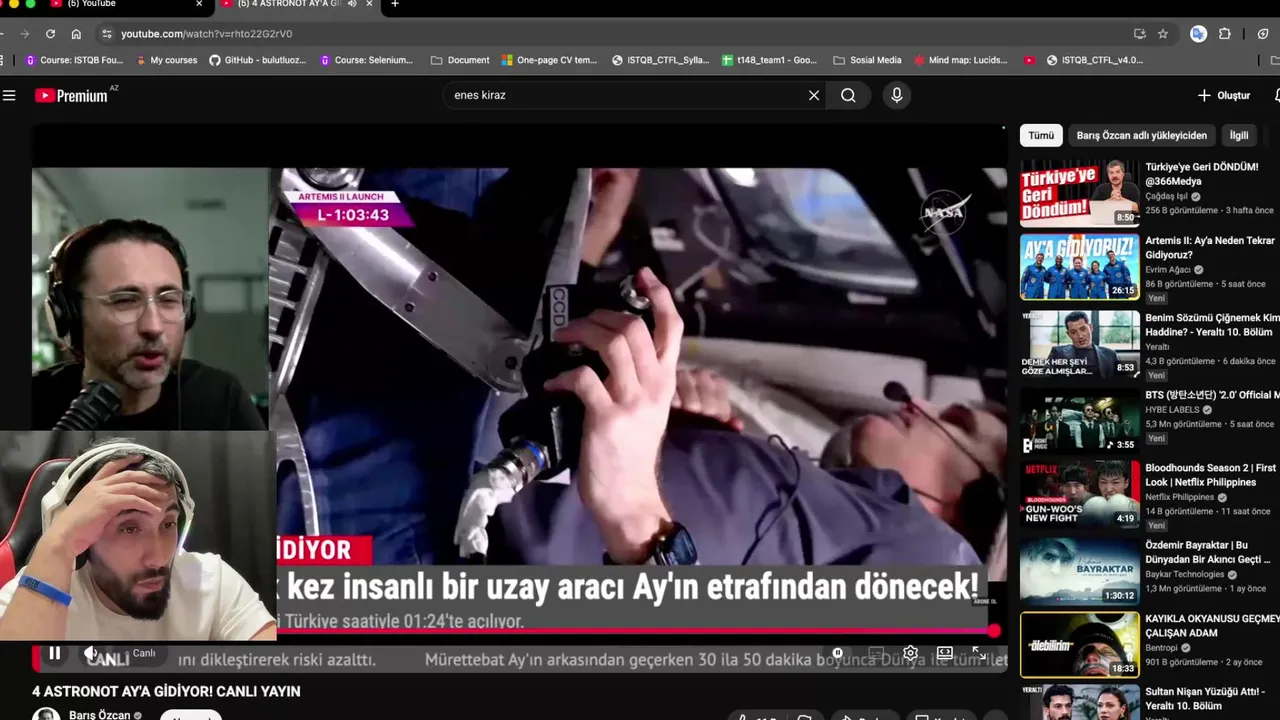Open 'KAYIKLA OKYANUSU GEÇMEY ÇALIŞAN ADAM' title
Viewport: 1280px width, 720px height.
click(x=1212, y=626)
